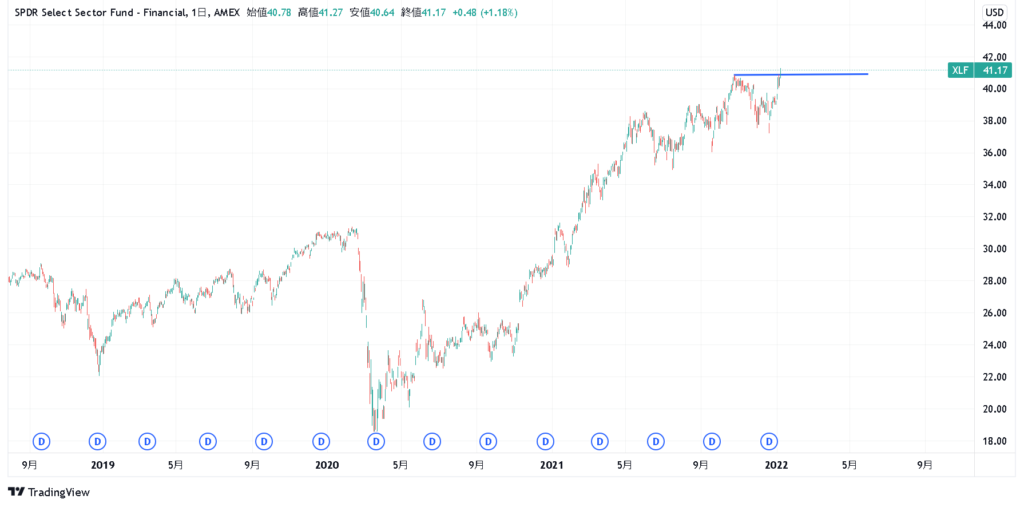The width and height of the screenshot is (1024, 507).
Task: Select the blue horizontal resistance line
Action: (x=820, y=74)
